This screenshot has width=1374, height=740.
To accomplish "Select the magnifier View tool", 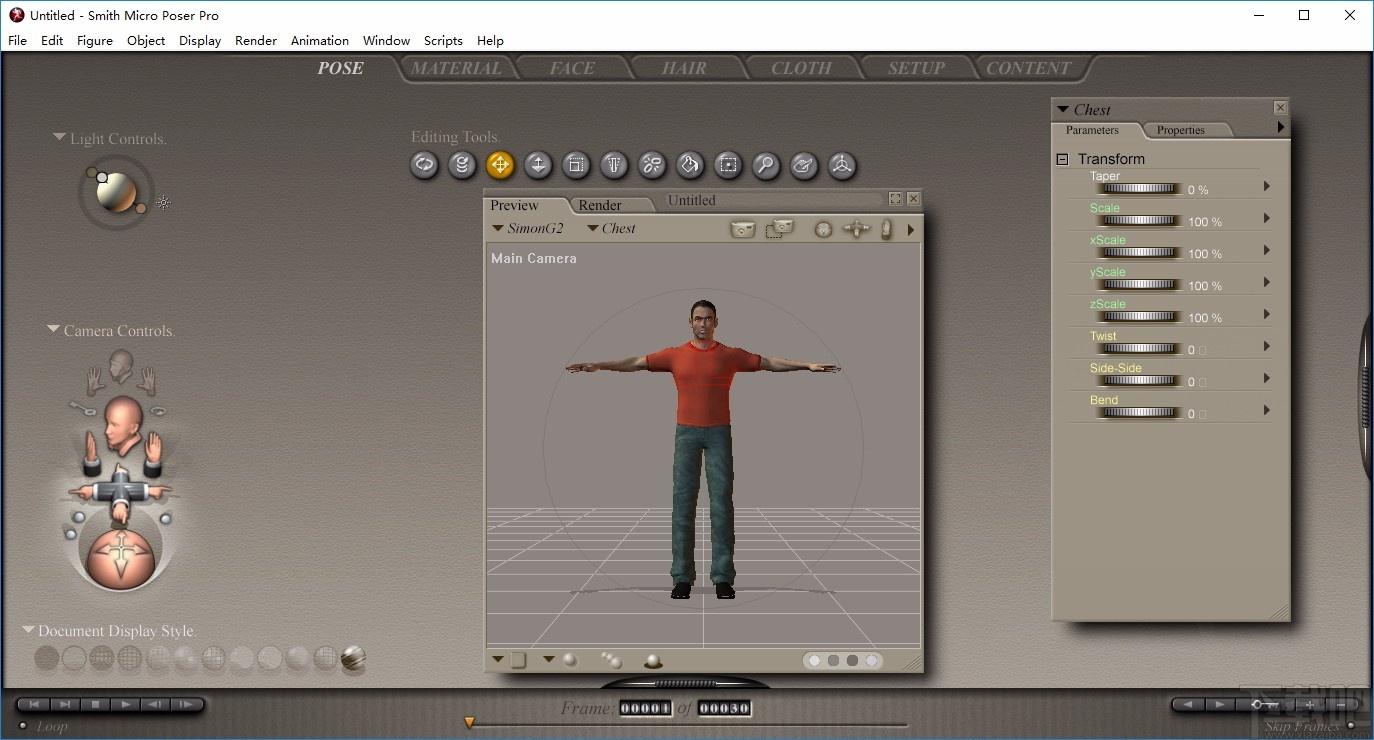I will tap(766, 165).
